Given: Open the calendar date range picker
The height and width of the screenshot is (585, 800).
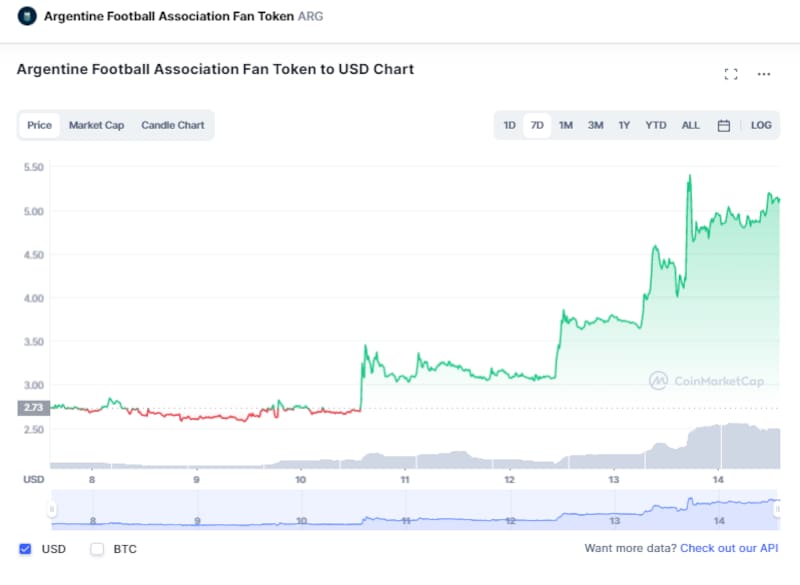Looking at the screenshot, I should coord(724,125).
